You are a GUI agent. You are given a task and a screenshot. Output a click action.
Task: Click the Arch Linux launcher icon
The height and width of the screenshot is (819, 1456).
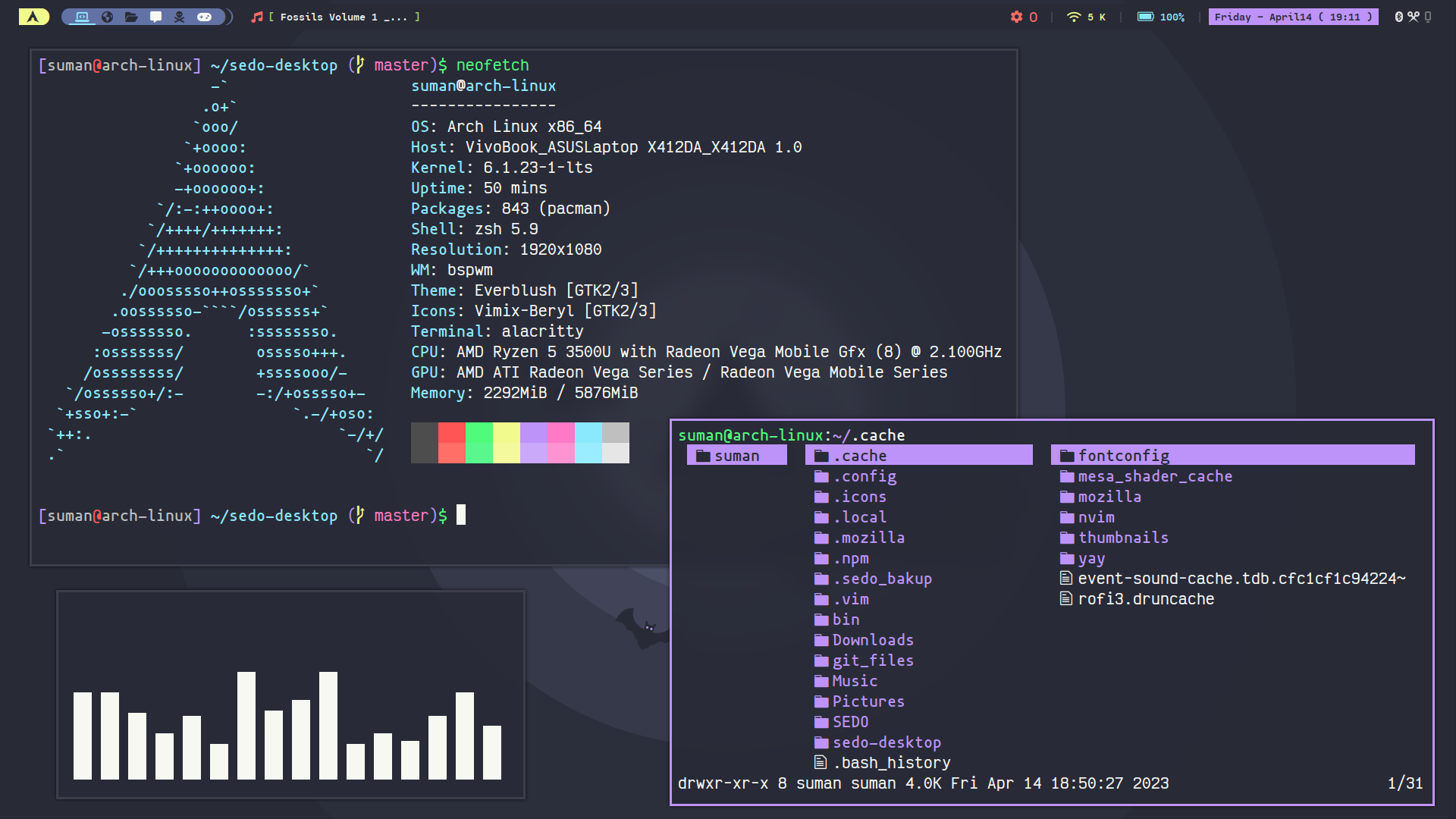pos(33,17)
